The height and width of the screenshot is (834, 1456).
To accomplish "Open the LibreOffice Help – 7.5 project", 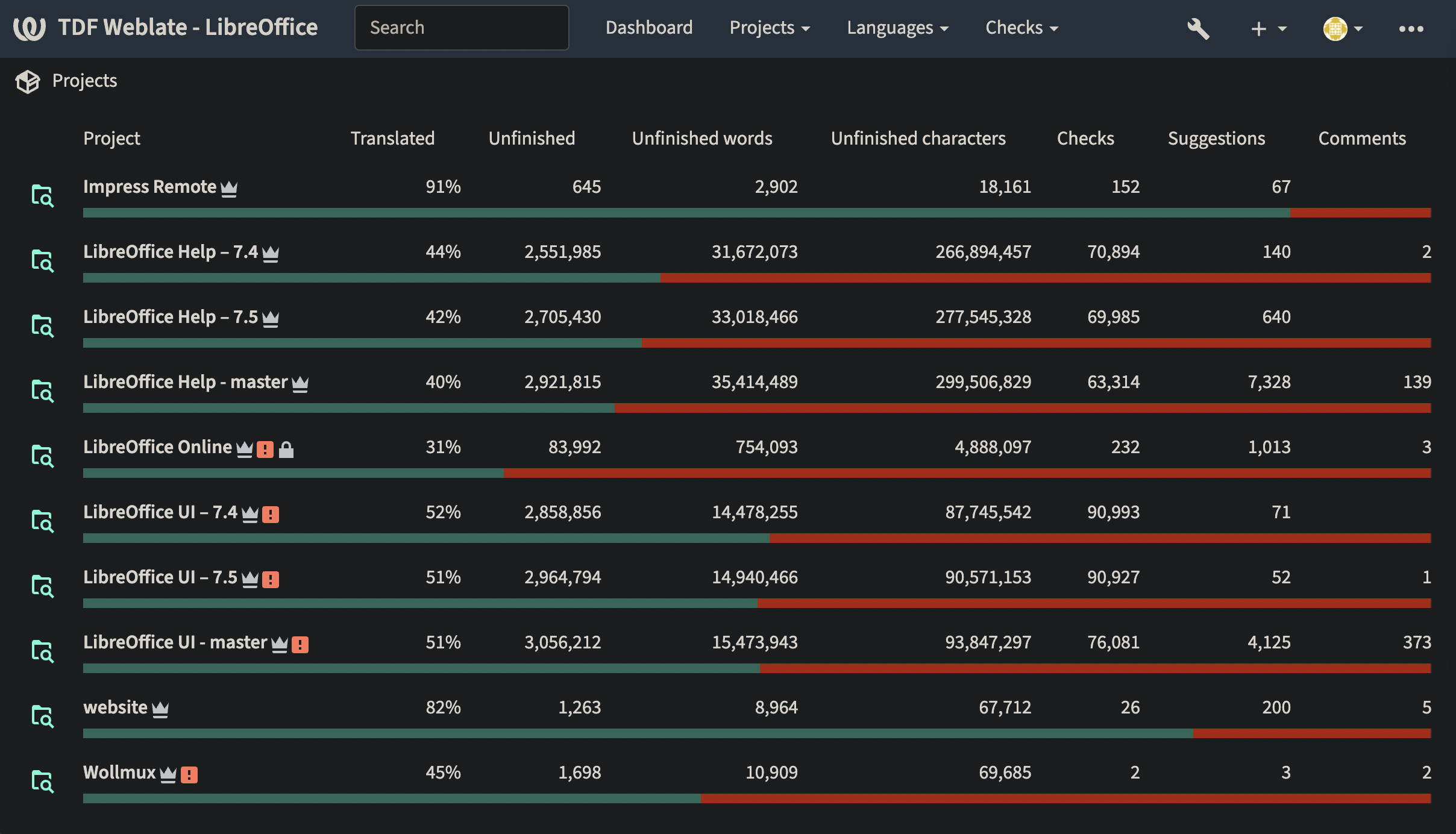I will coord(171,317).
